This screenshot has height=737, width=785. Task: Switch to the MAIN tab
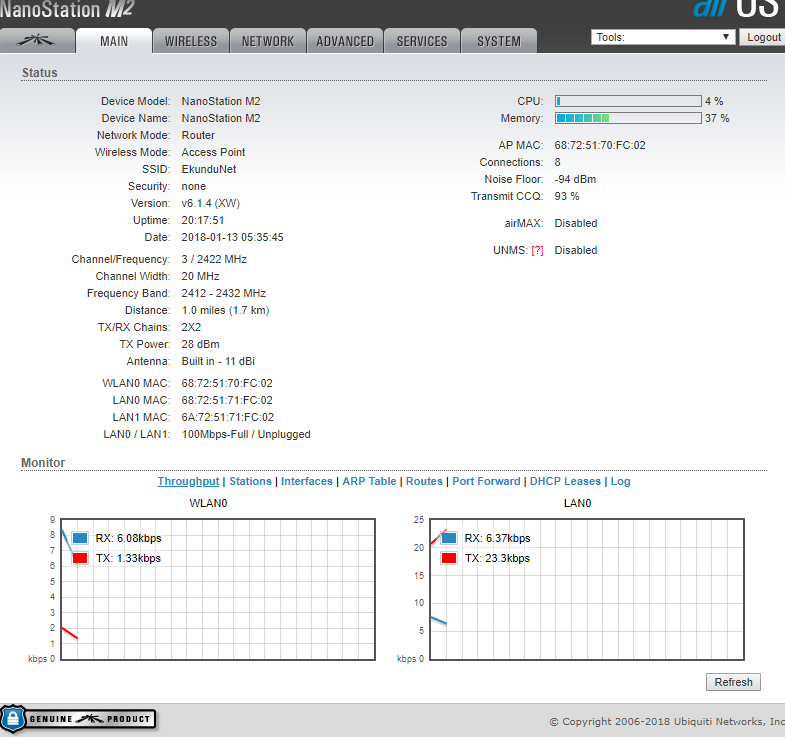click(x=114, y=41)
